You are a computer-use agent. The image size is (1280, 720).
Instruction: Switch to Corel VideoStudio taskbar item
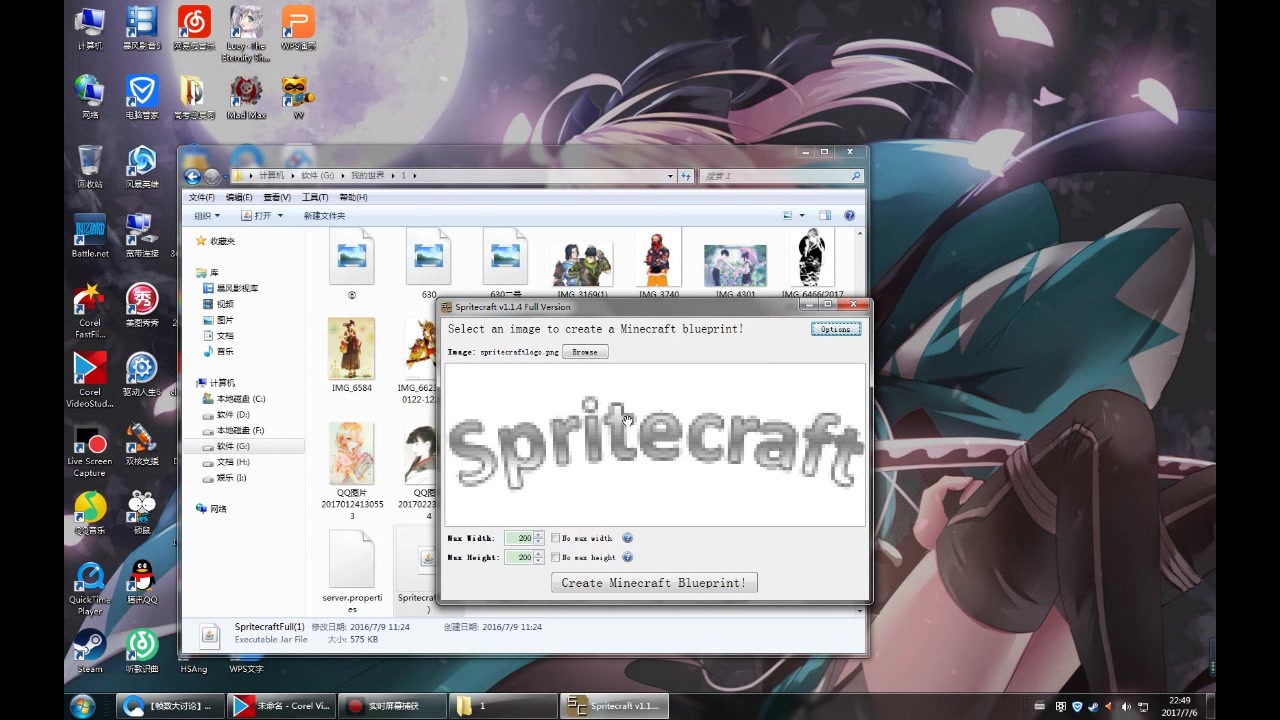click(280, 706)
